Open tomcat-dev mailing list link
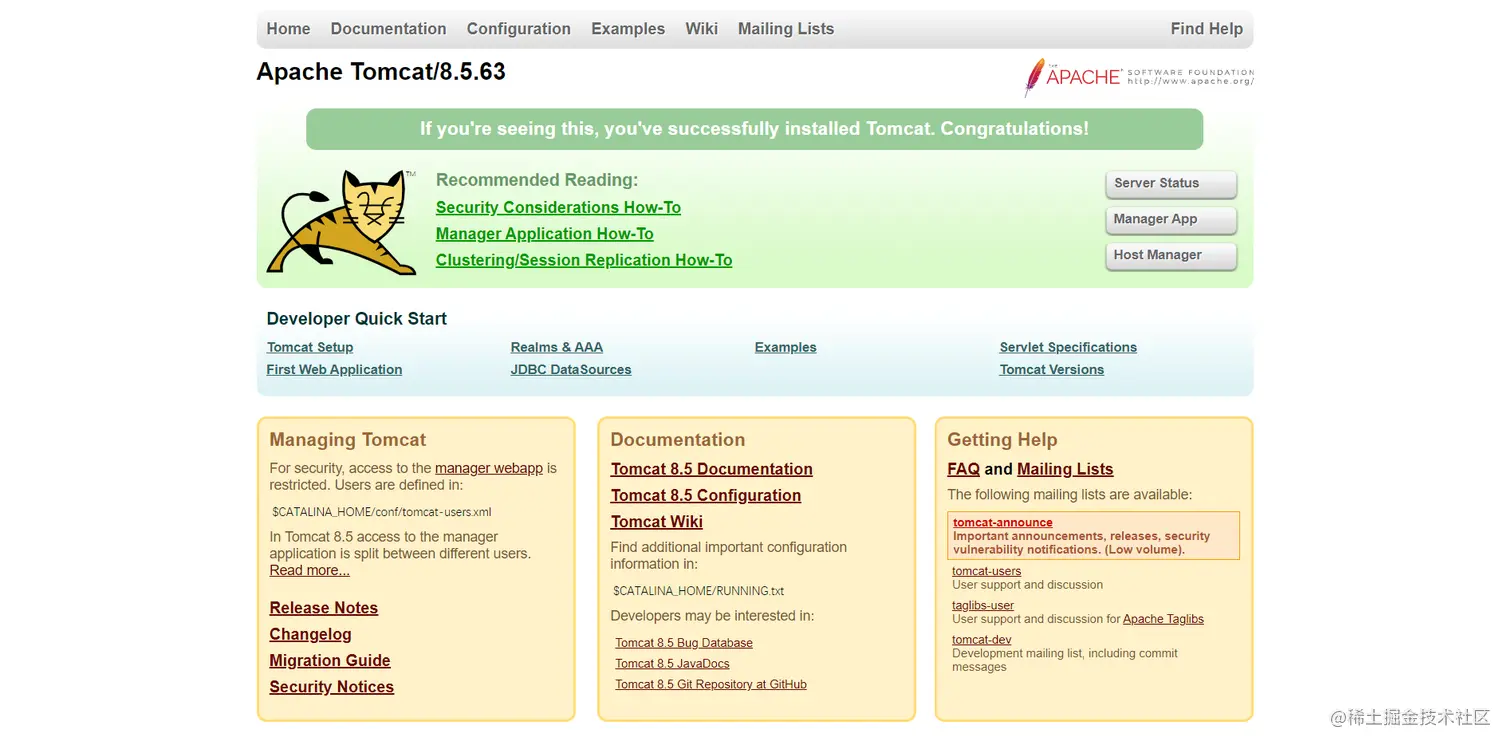Viewport: 1512px width, 749px height. click(982, 640)
